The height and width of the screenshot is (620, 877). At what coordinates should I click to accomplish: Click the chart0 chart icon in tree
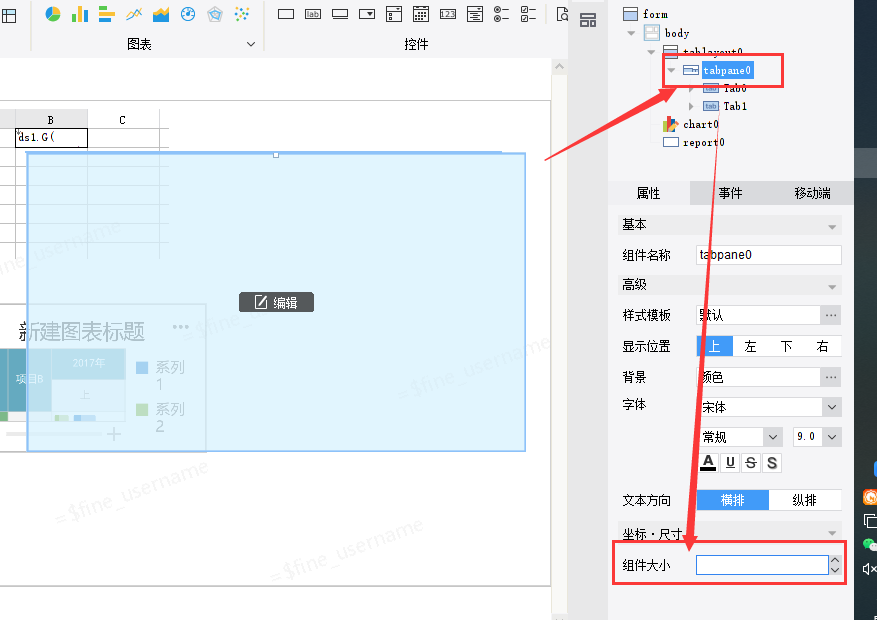pos(670,124)
